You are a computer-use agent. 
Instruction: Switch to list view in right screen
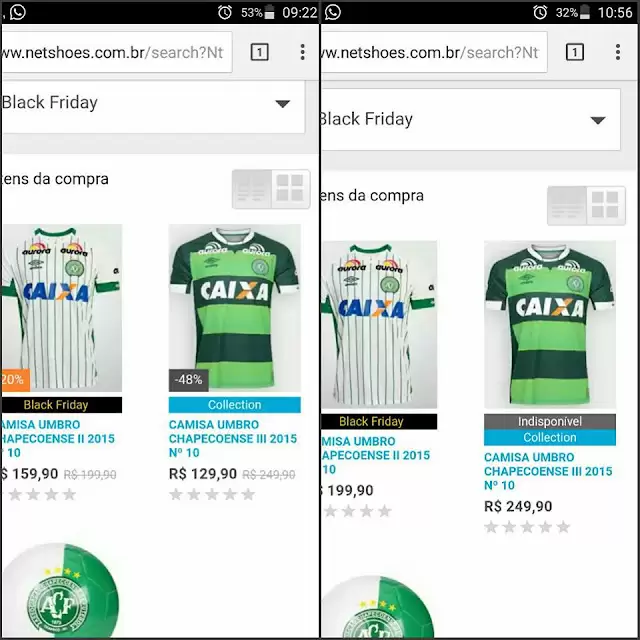(x=567, y=205)
